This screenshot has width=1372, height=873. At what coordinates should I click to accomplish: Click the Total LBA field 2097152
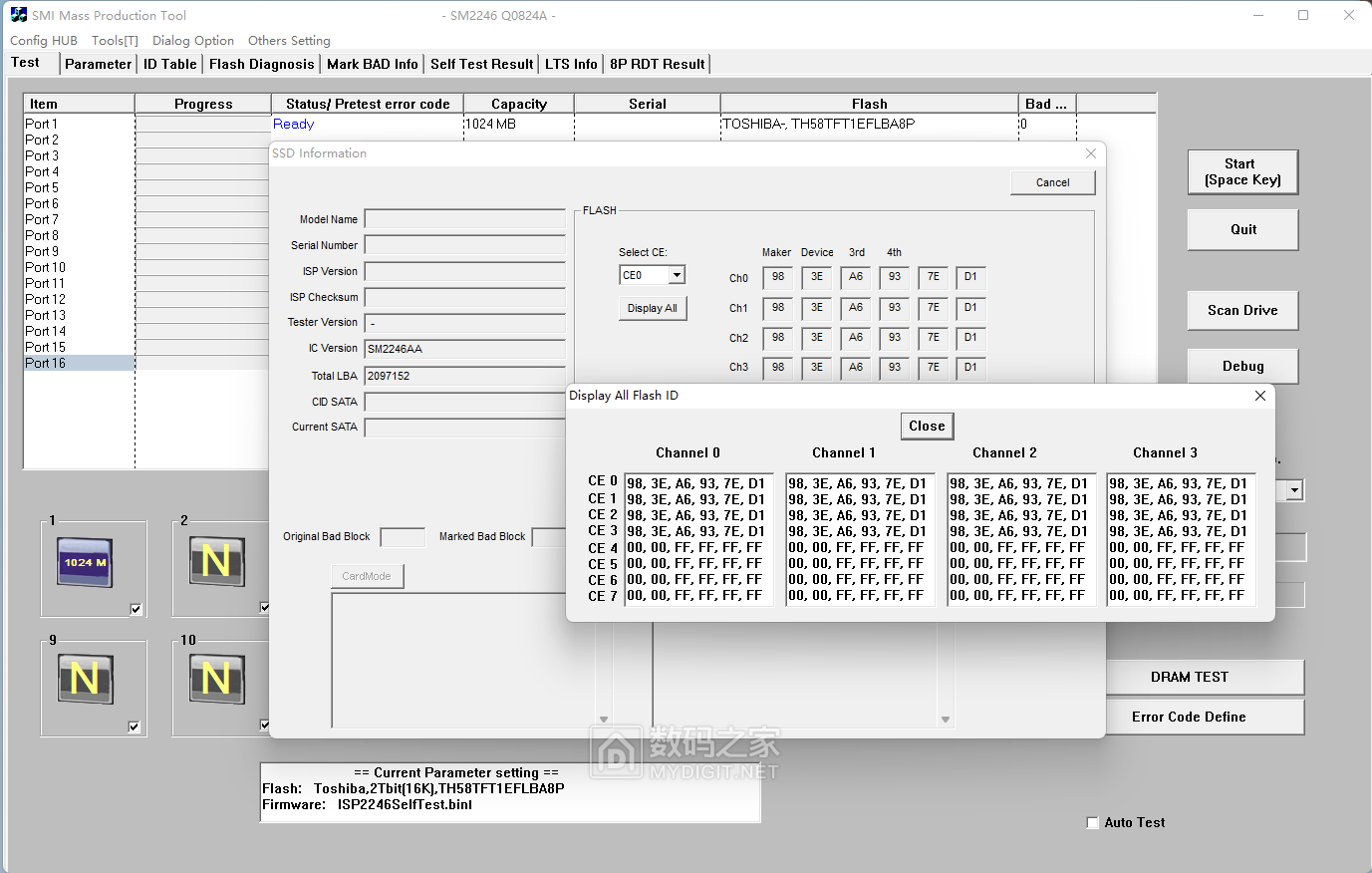[465, 376]
